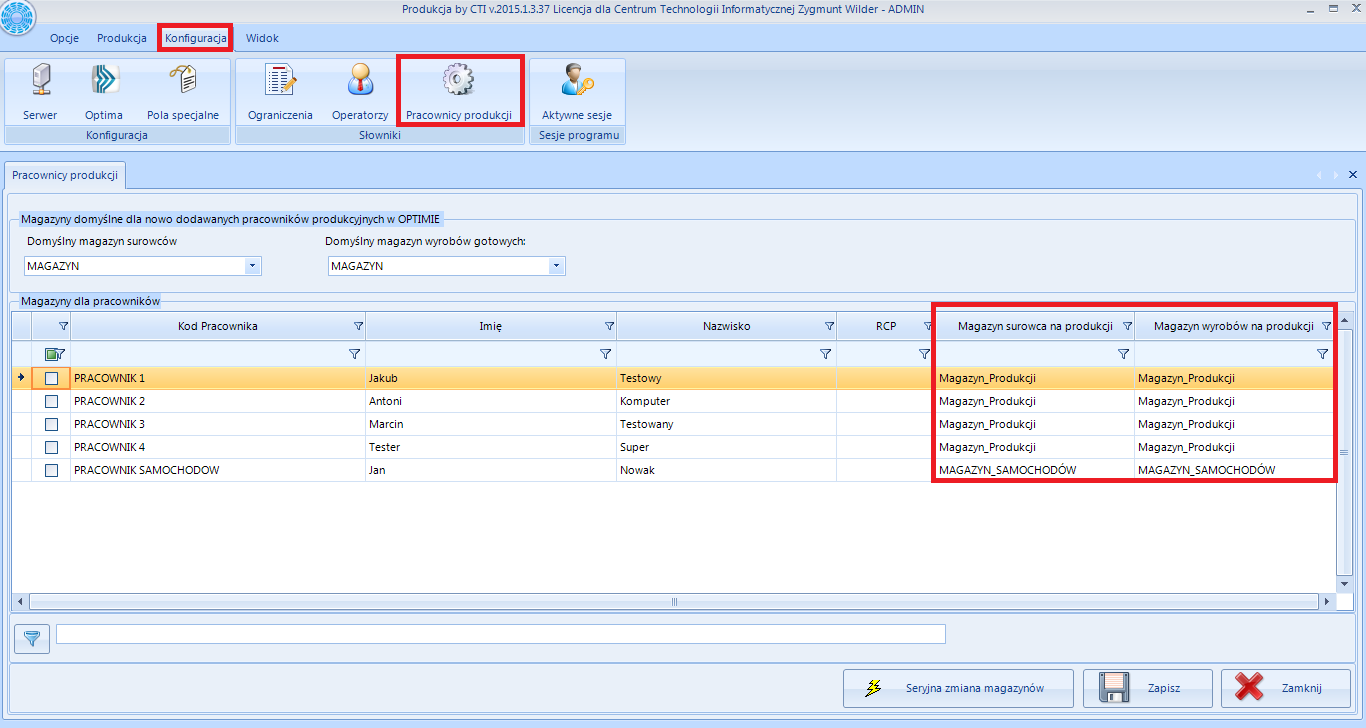Click filter-row funnel under Imię
The height and width of the screenshot is (728, 1366).
tap(605, 354)
